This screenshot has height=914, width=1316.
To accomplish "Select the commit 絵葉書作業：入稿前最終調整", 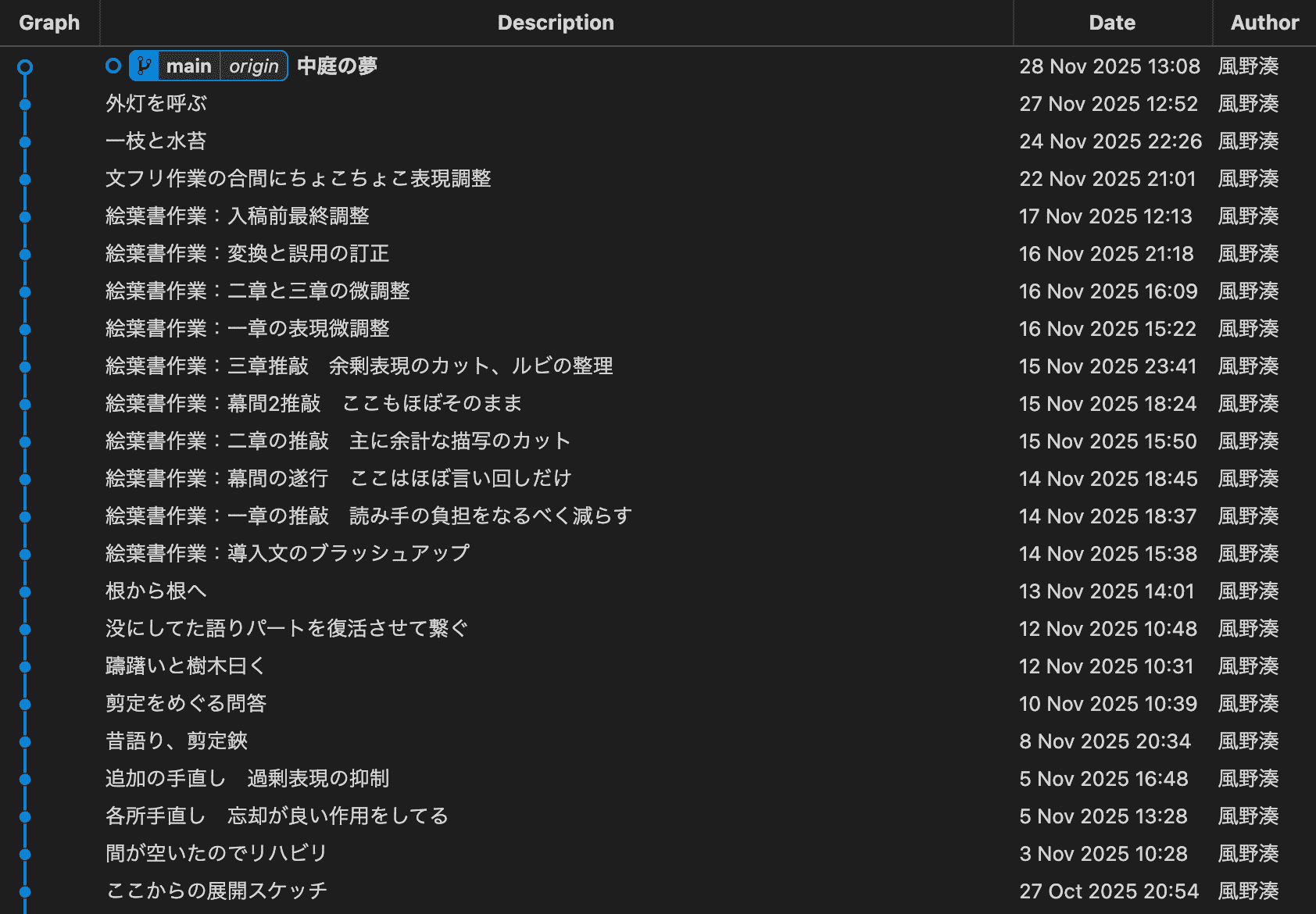I will 238,216.
